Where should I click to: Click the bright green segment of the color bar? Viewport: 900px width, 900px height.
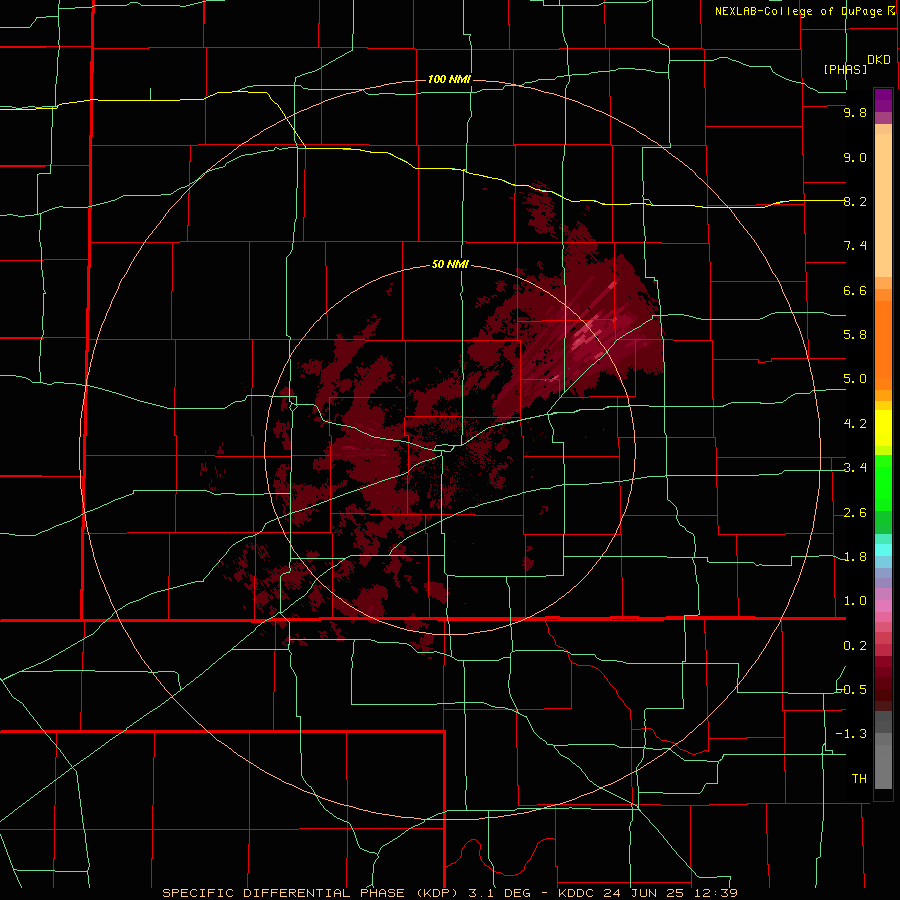pyautogui.click(x=883, y=483)
